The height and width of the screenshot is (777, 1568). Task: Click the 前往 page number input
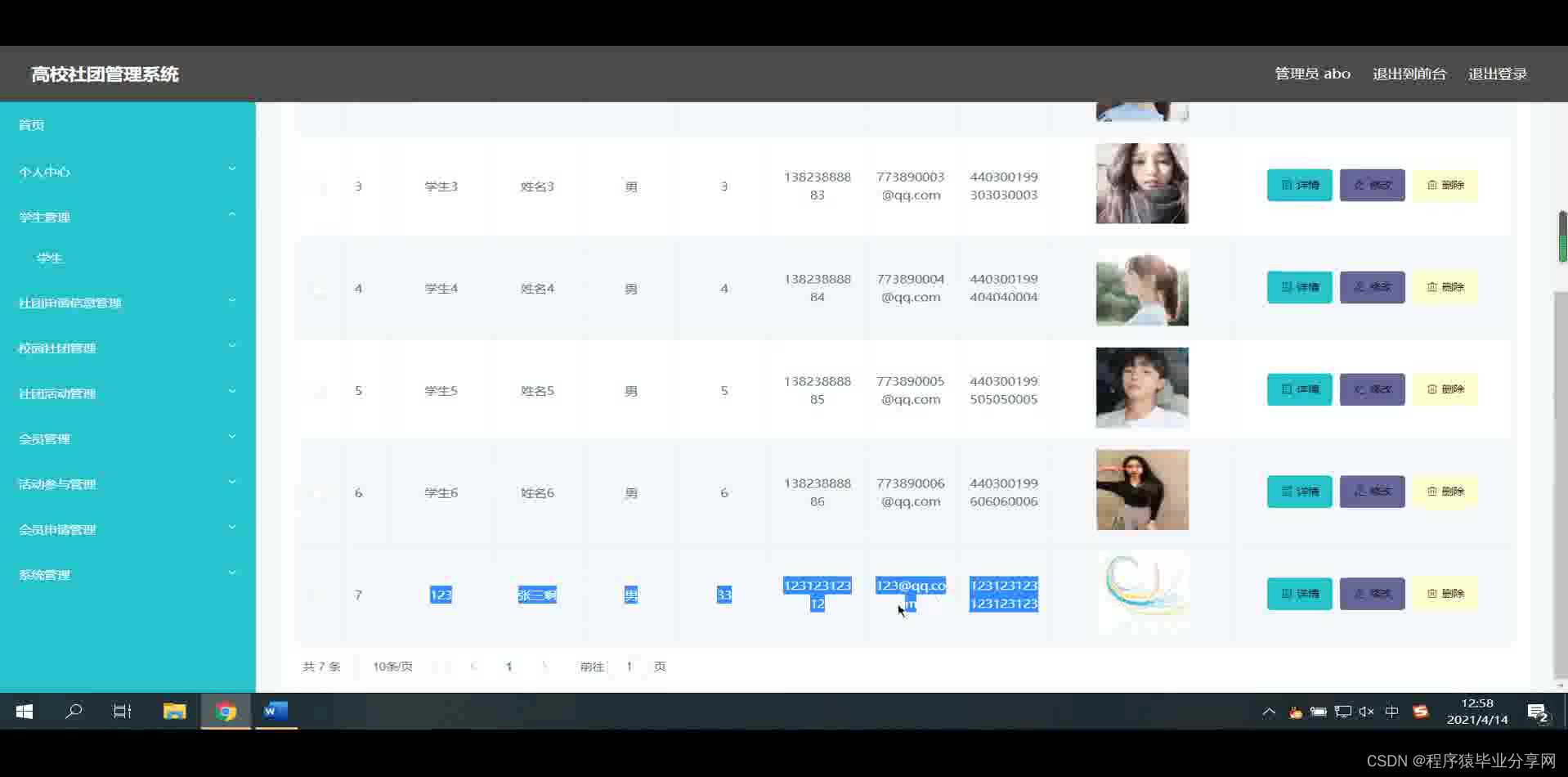tap(629, 667)
